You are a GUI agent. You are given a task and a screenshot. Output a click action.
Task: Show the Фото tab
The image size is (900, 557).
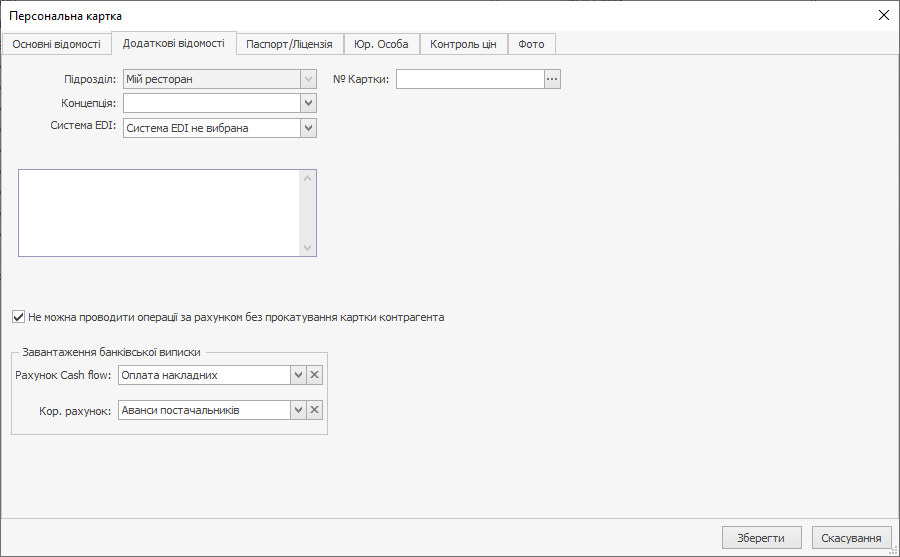pyautogui.click(x=531, y=44)
